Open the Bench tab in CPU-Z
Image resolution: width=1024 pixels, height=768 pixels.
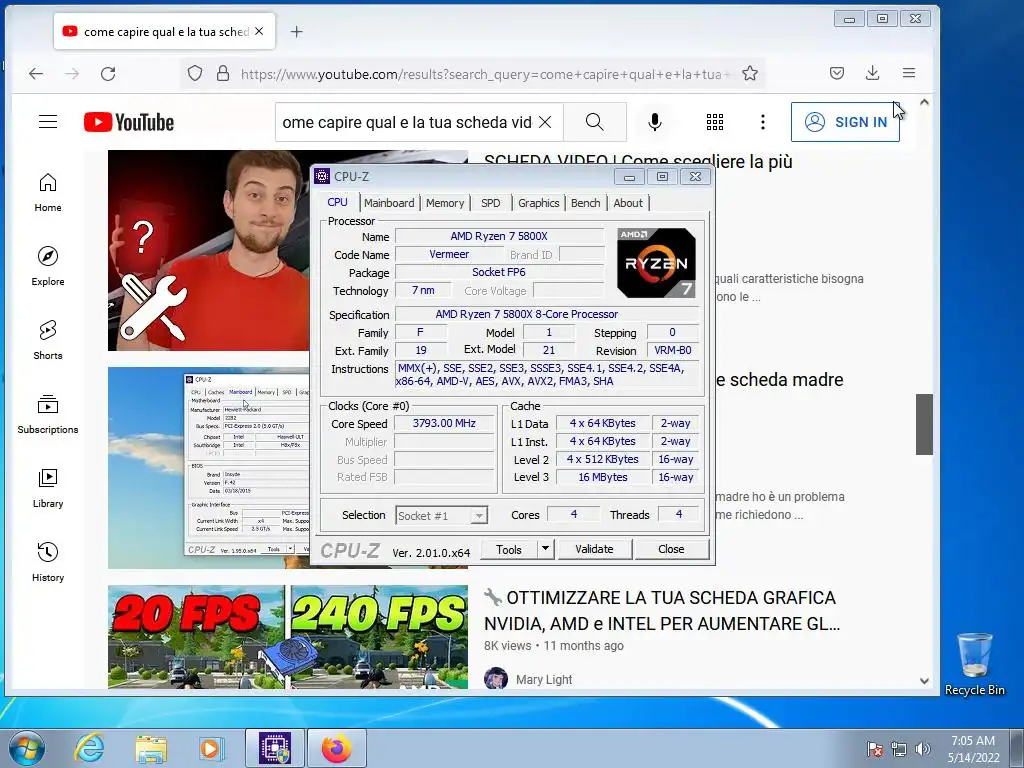click(585, 203)
